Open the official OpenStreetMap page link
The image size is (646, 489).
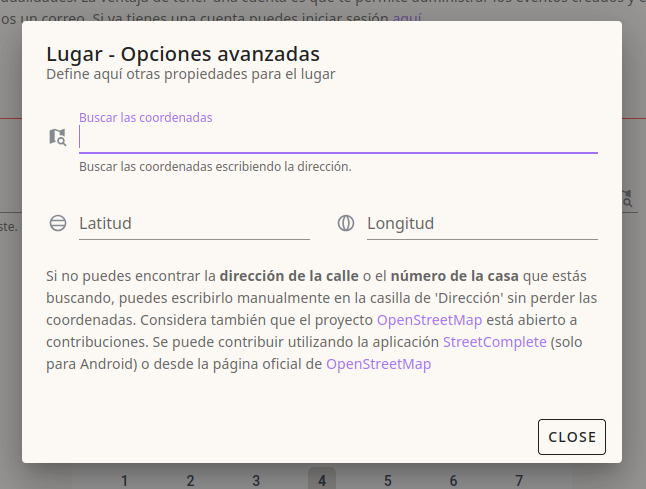378,364
